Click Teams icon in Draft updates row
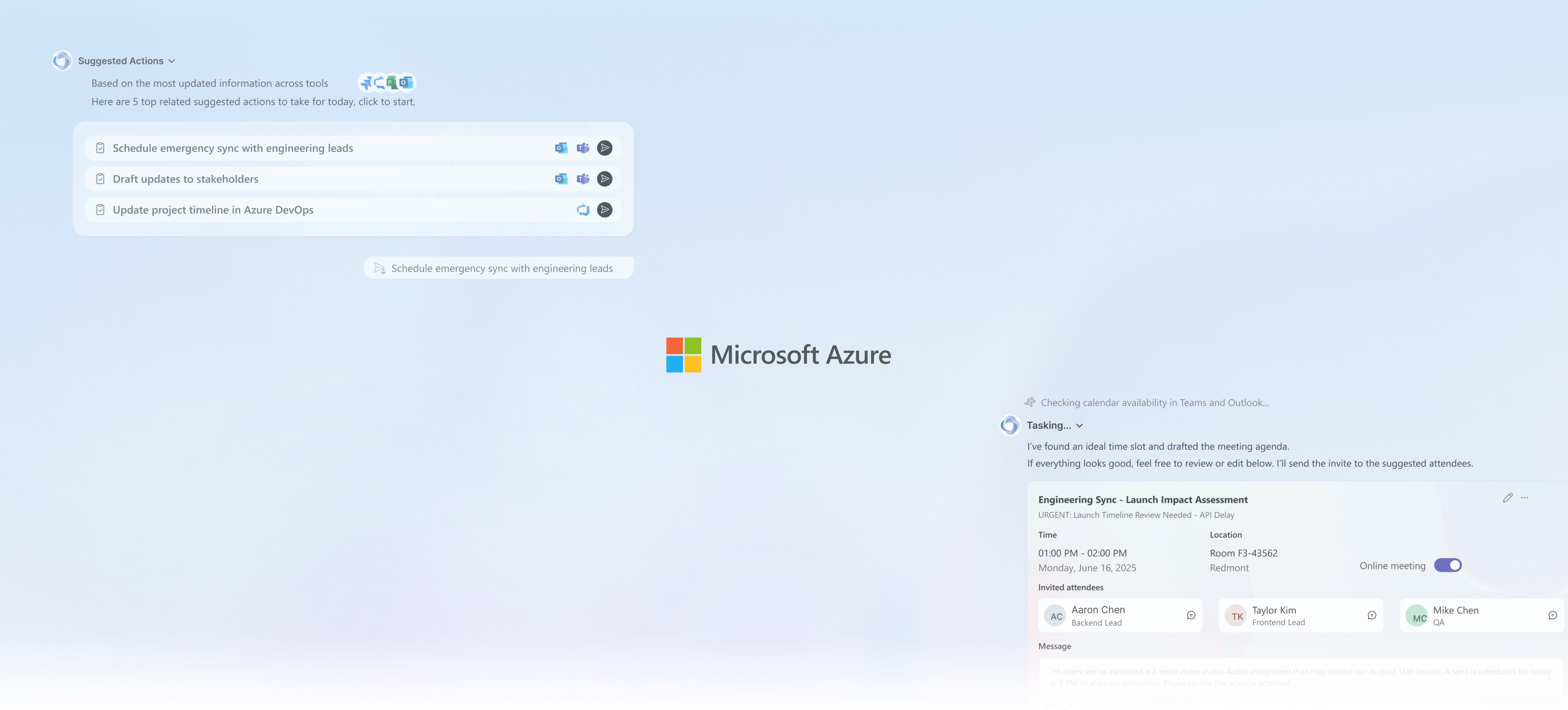The height and width of the screenshot is (710, 1568). point(583,179)
